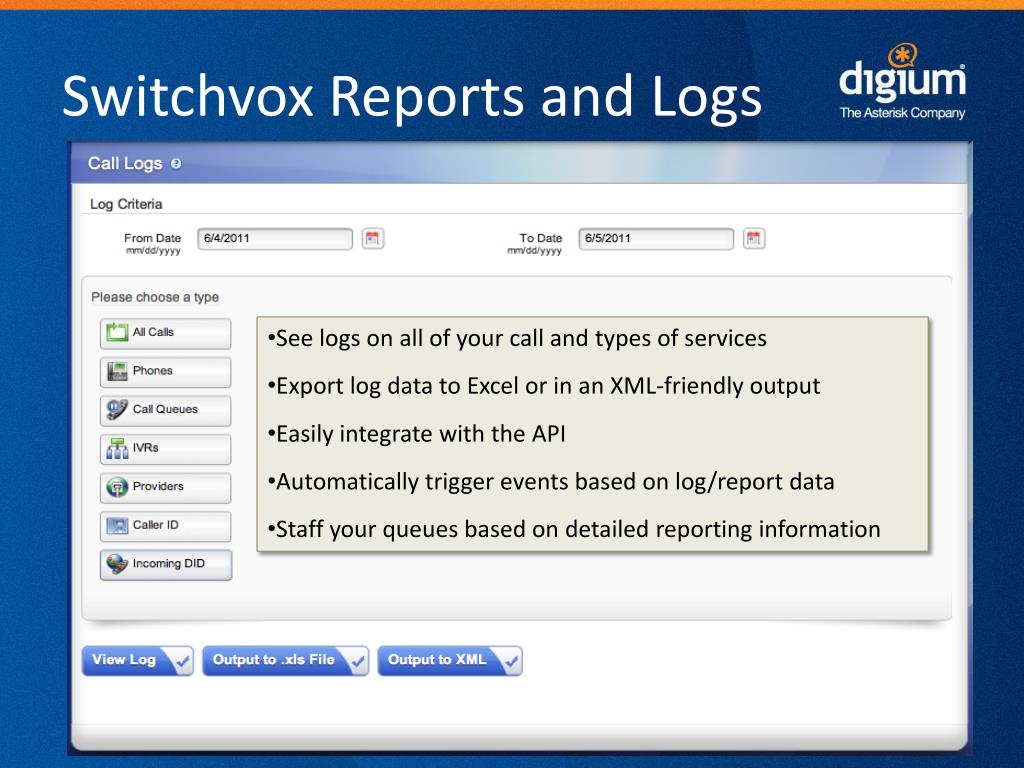Click the View Log button
This screenshot has width=1024, height=768.
[x=138, y=660]
